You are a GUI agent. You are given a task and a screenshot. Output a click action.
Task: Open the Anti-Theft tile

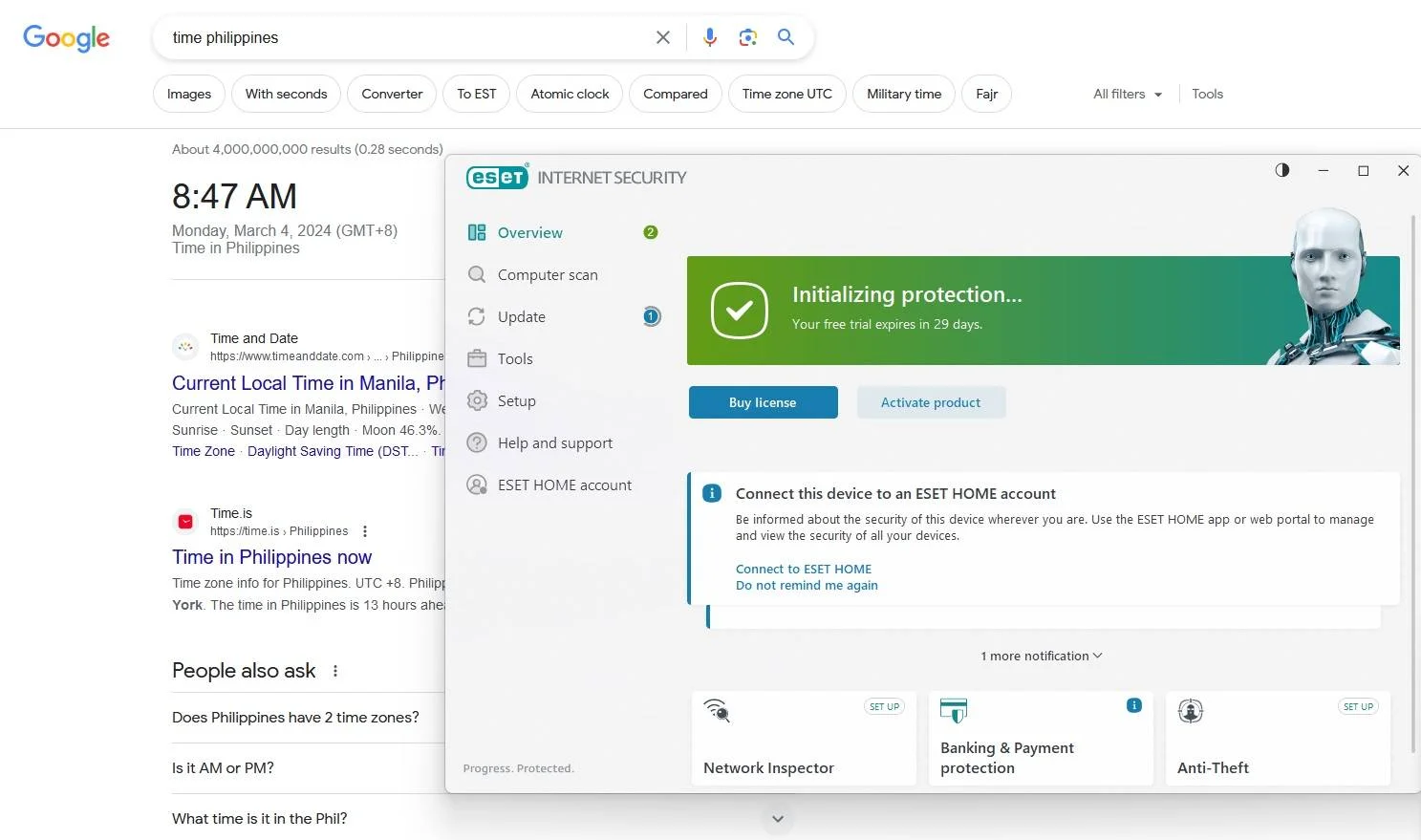[1278, 739]
